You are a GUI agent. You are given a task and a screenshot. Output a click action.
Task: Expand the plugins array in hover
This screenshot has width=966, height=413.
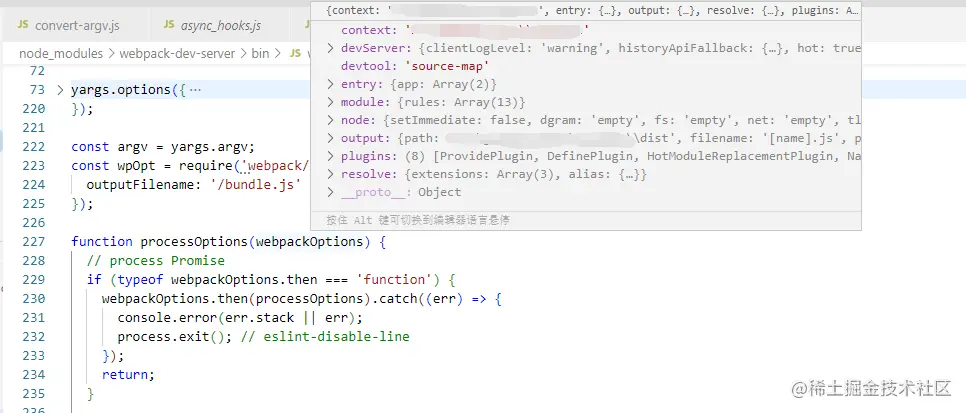click(330, 156)
